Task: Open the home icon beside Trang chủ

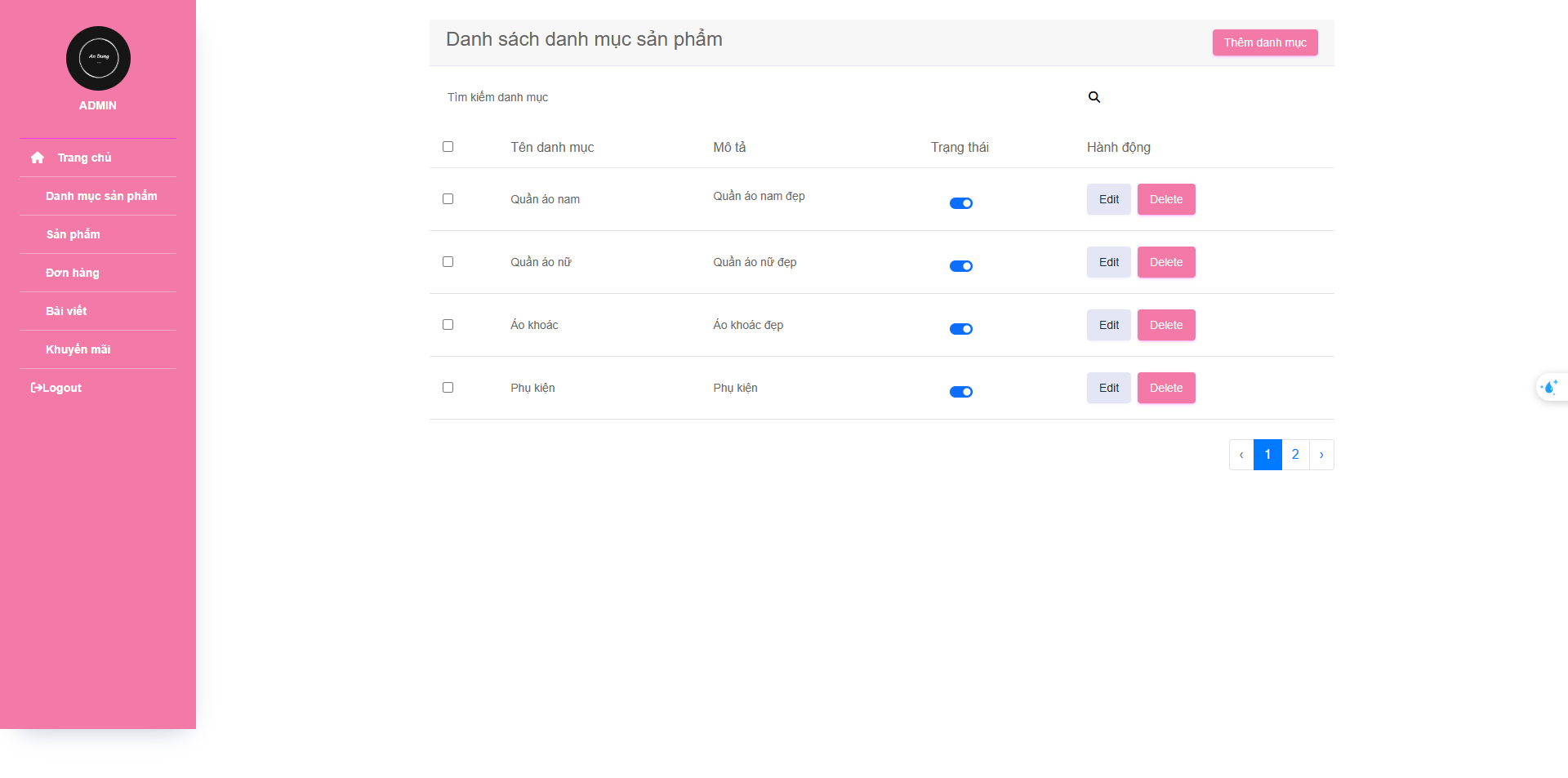Action: [38, 158]
